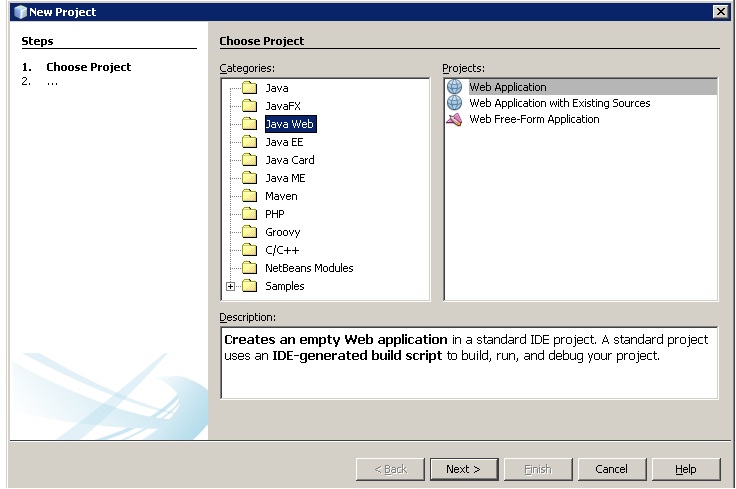Open Help for the wizard

(686, 469)
